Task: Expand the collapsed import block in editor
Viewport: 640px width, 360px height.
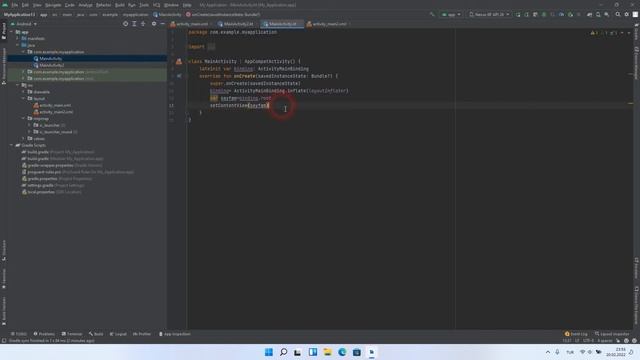Action: [x=211, y=47]
